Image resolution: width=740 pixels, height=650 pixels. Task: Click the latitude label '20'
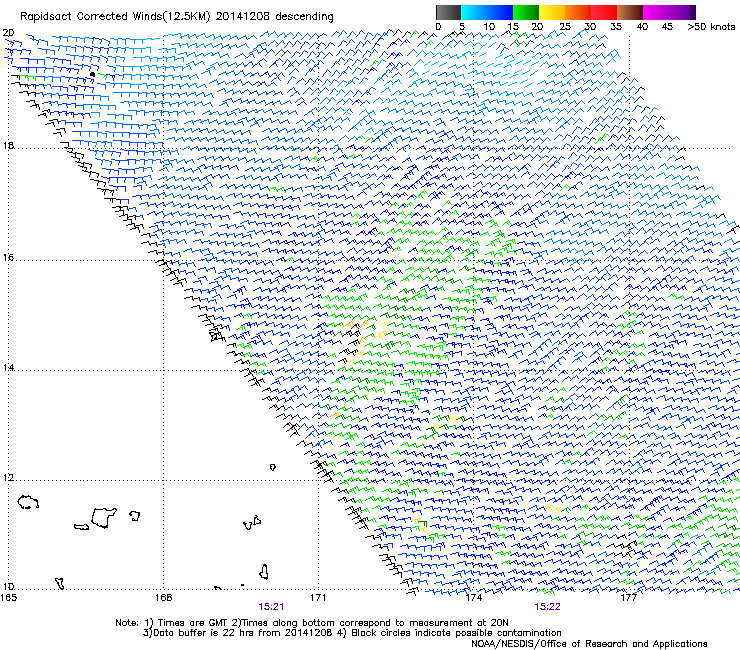tap(8, 33)
